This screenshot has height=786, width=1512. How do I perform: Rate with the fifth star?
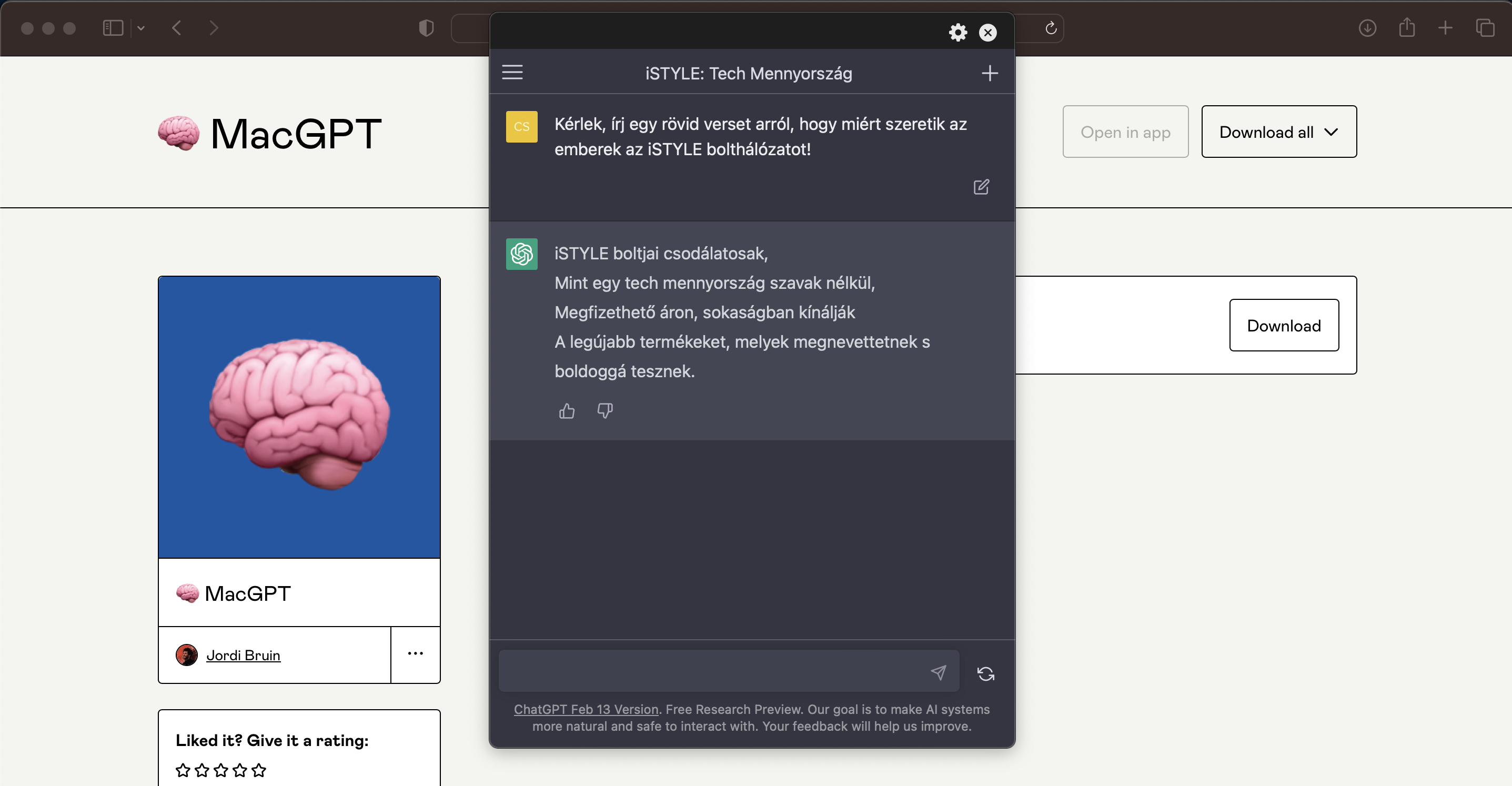click(259, 770)
